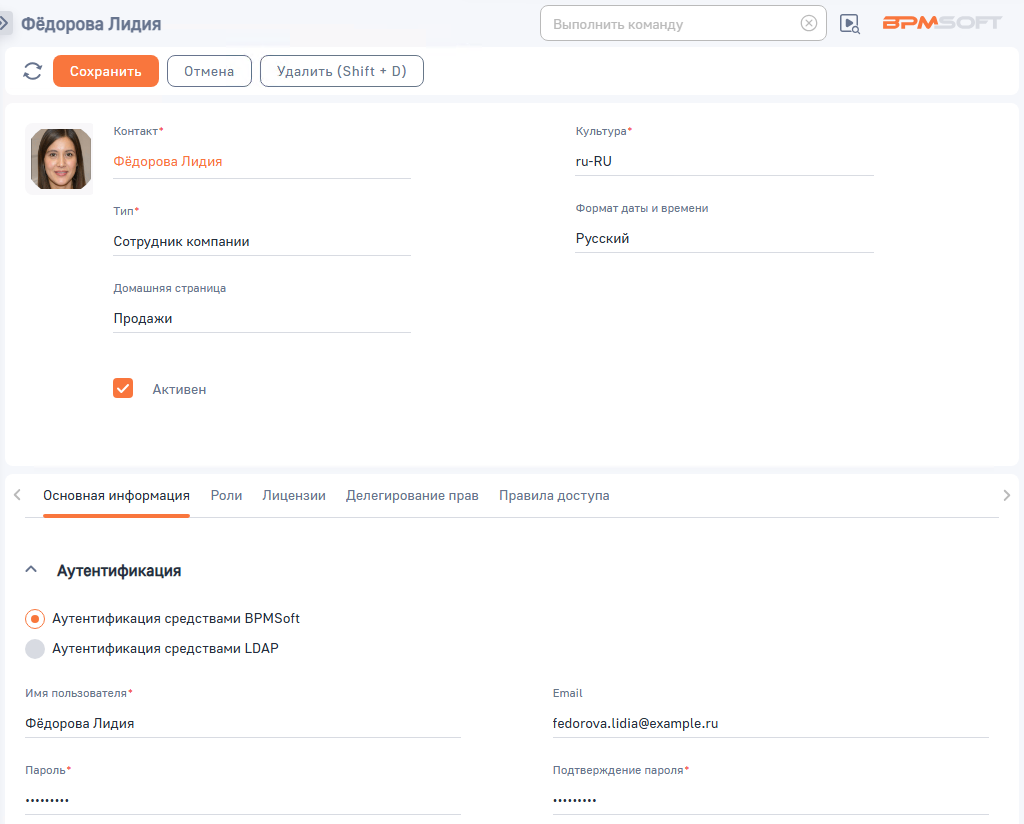Open the Тип dropdown field
The image size is (1024, 824).
point(262,242)
